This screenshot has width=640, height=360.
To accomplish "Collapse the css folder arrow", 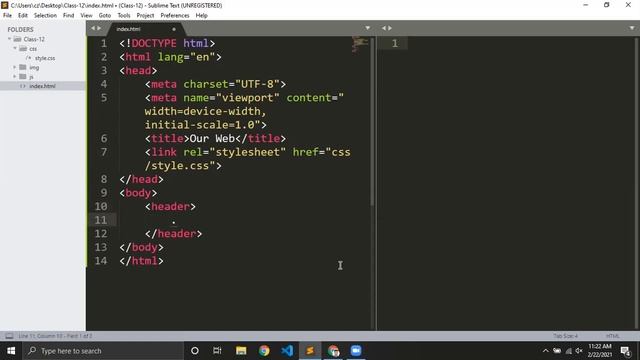I will 15,49.
